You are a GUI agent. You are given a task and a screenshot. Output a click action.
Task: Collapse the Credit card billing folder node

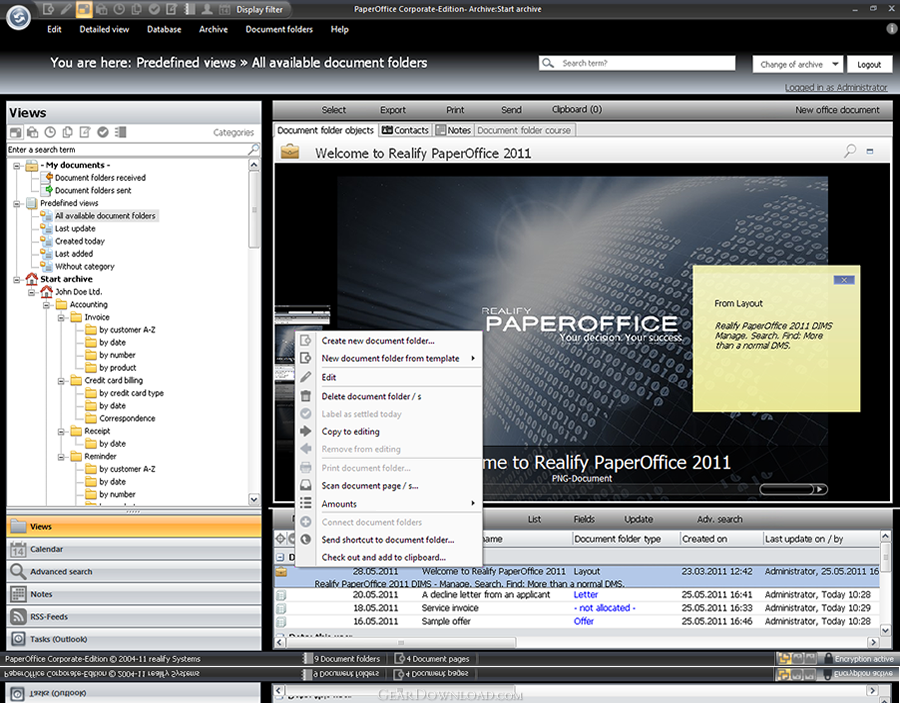(61, 380)
